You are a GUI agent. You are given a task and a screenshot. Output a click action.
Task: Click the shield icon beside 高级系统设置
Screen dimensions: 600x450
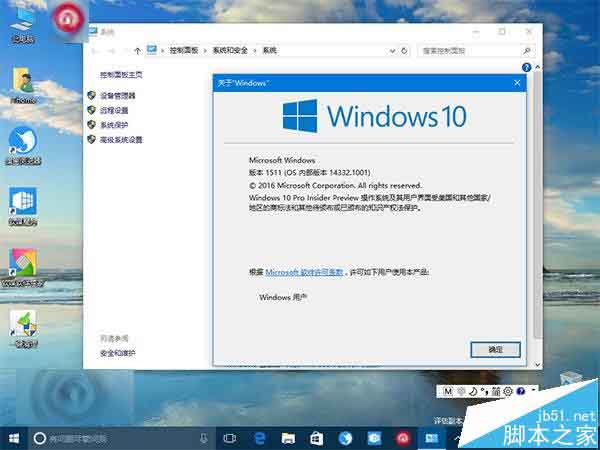91,139
